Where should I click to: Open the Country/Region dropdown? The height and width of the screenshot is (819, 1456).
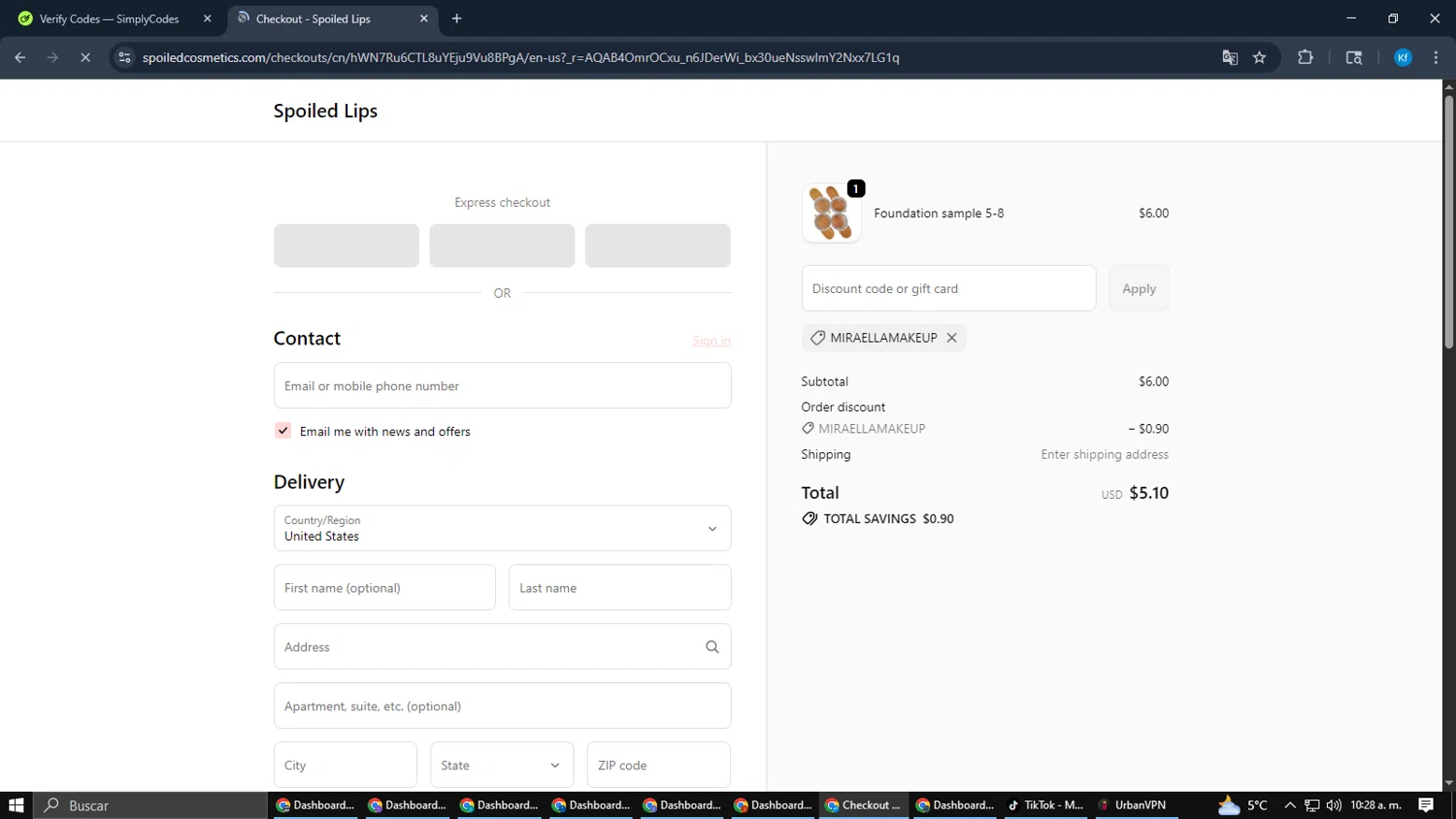click(502, 528)
